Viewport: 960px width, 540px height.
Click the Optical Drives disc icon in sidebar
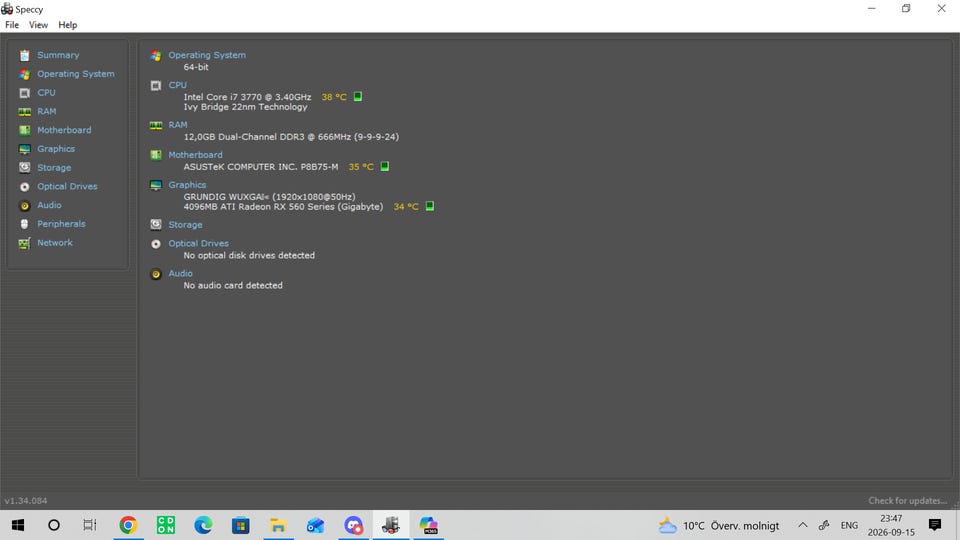pos(24,187)
